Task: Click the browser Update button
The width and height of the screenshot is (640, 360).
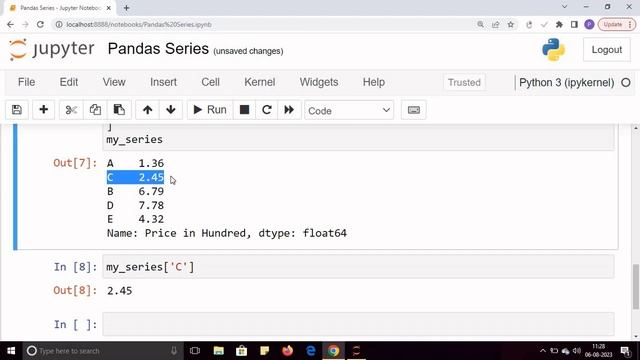Action: 617,24
